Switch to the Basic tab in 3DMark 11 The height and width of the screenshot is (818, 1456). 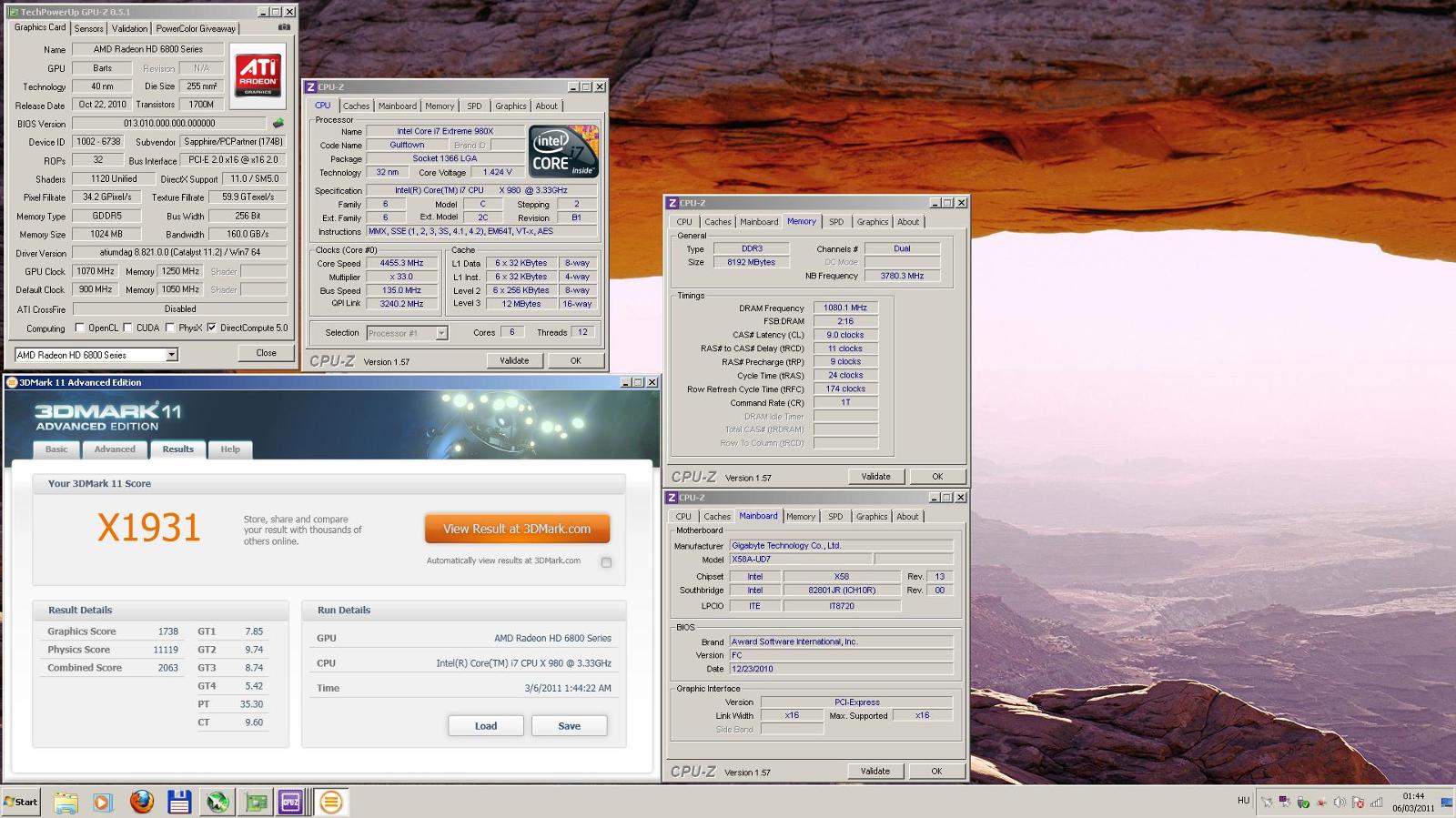coord(56,449)
